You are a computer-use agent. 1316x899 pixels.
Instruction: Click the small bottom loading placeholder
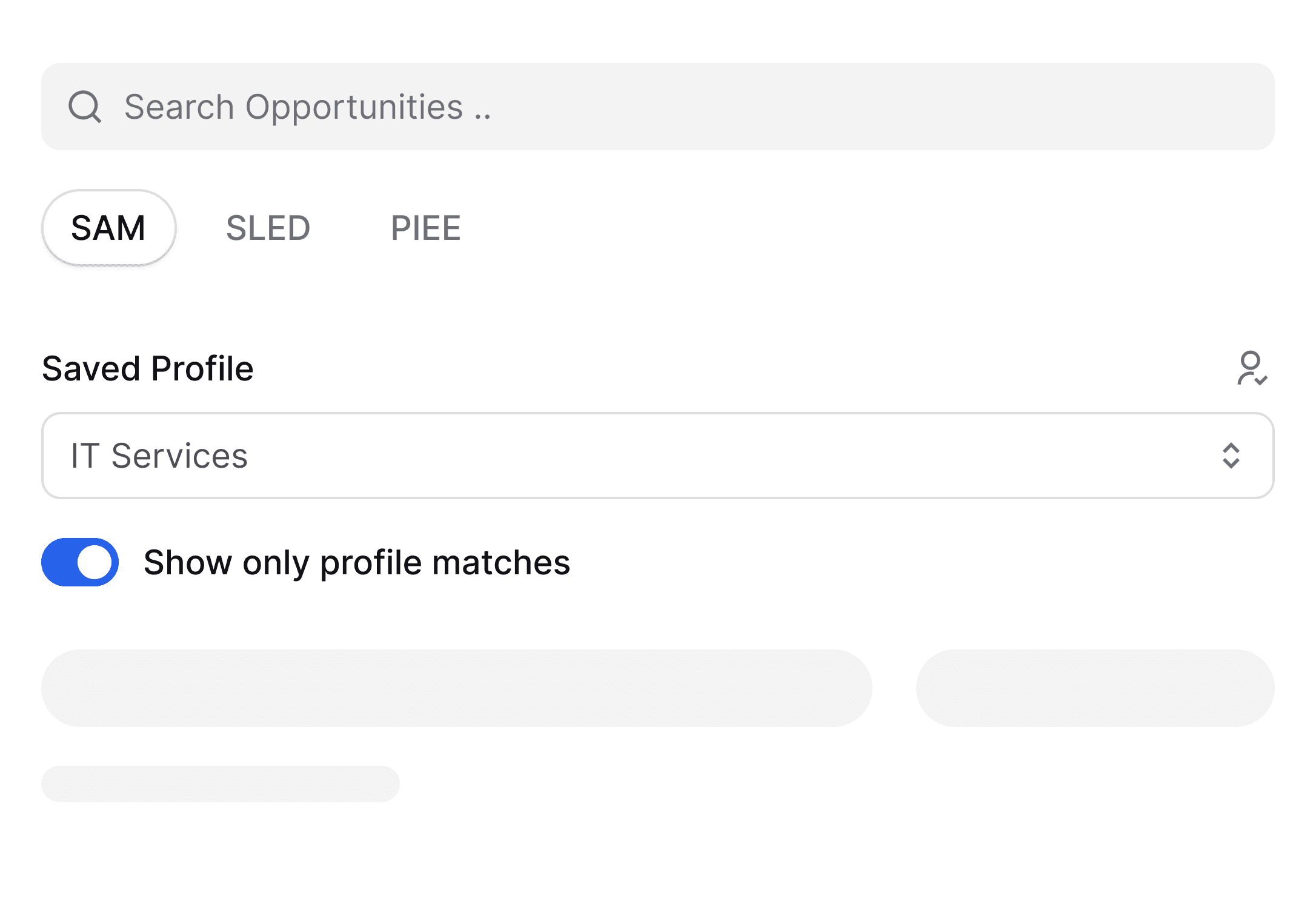pyautogui.click(x=220, y=784)
